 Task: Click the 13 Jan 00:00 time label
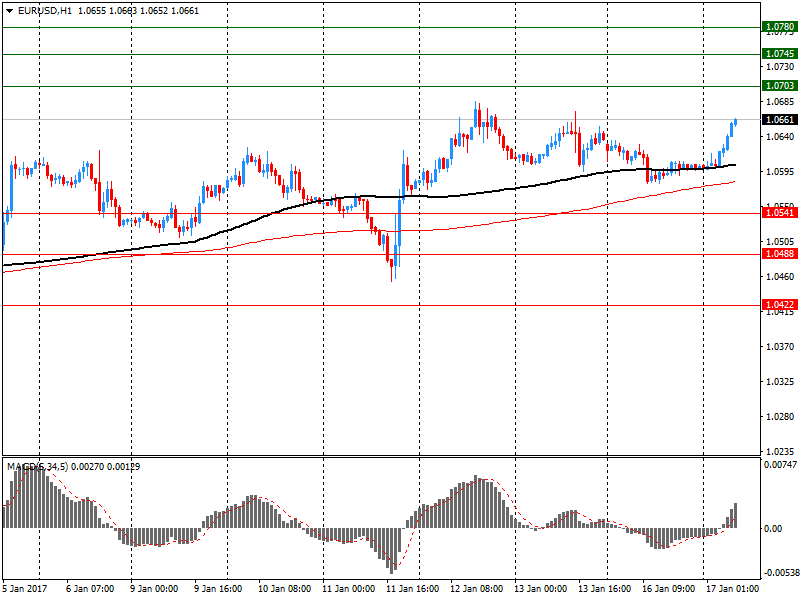(x=540, y=589)
